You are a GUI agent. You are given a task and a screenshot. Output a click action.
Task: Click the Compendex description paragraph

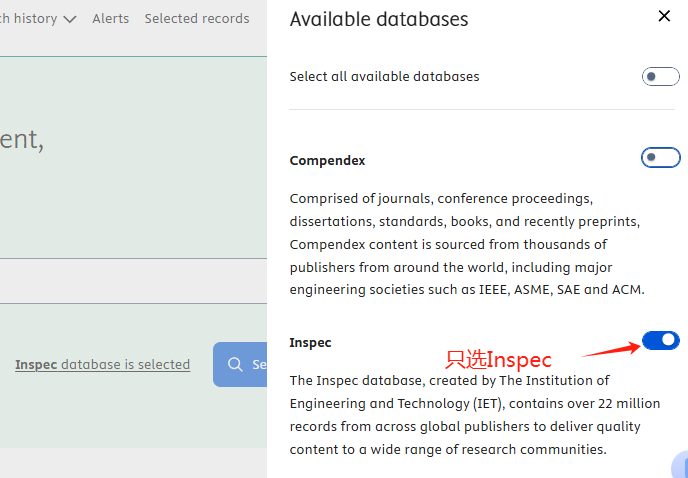pyautogui.click(x=467, y=244)
